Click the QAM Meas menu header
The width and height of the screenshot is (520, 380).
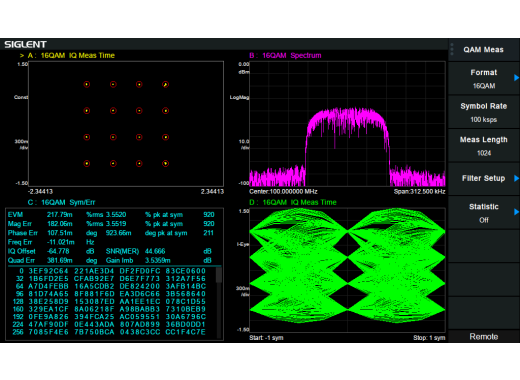[x=483, y=50]
